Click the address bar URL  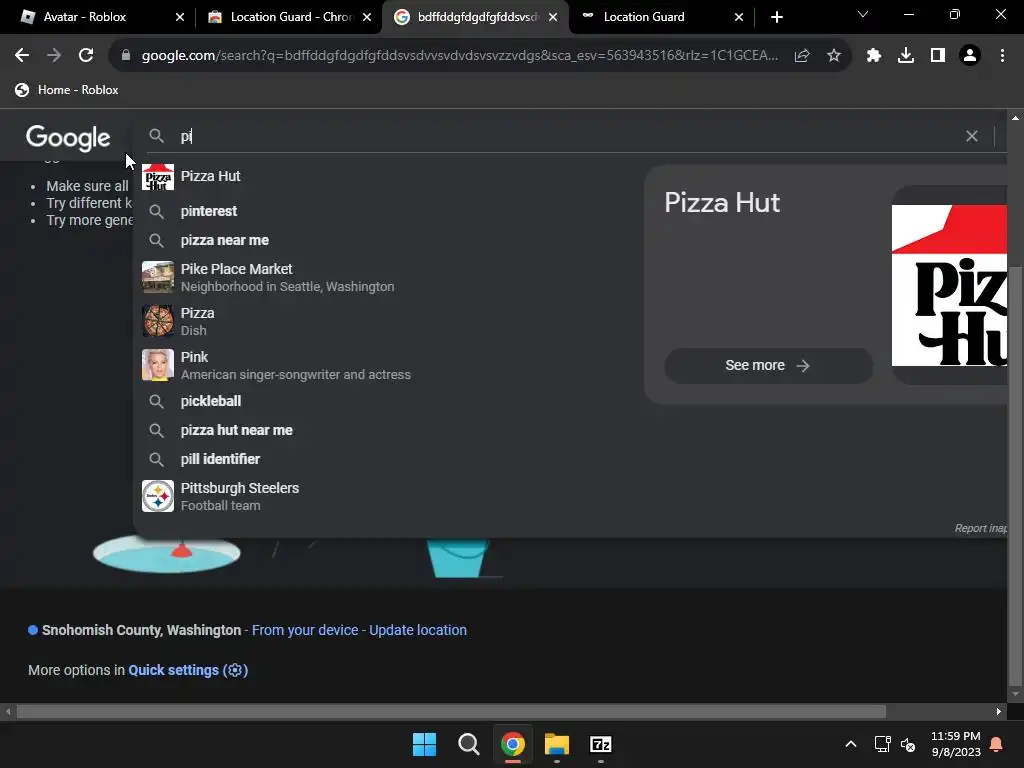click(460, 56)
